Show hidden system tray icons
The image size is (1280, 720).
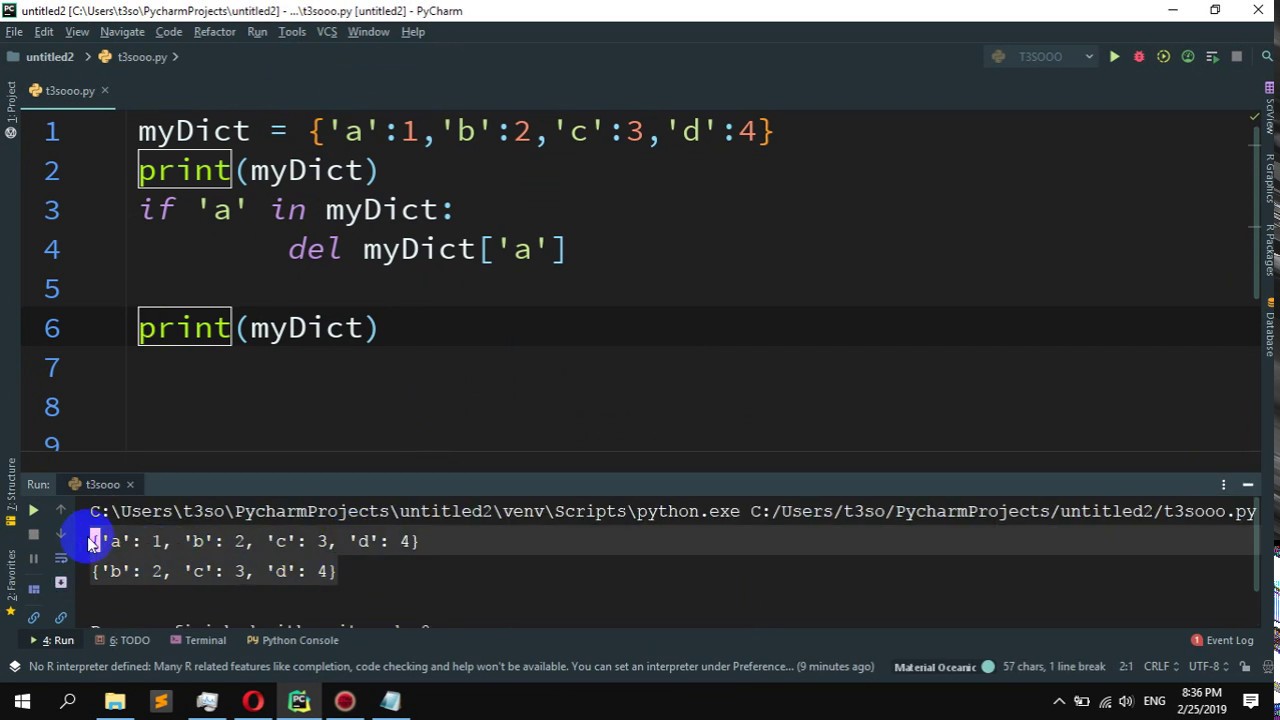1059,701
